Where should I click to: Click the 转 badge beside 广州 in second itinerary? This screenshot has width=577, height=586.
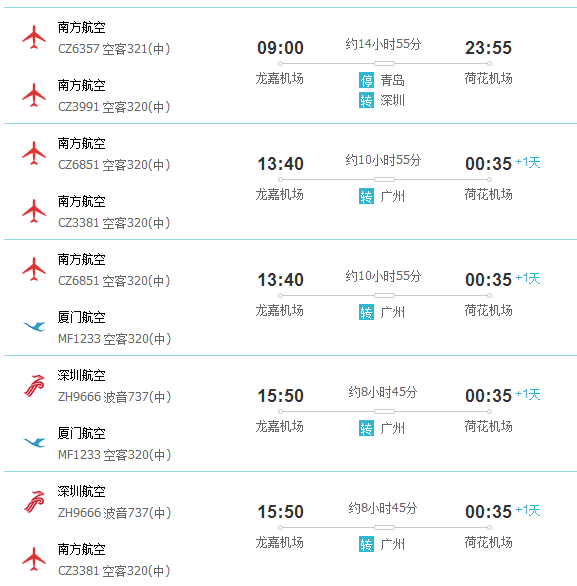tap(366, 196)
